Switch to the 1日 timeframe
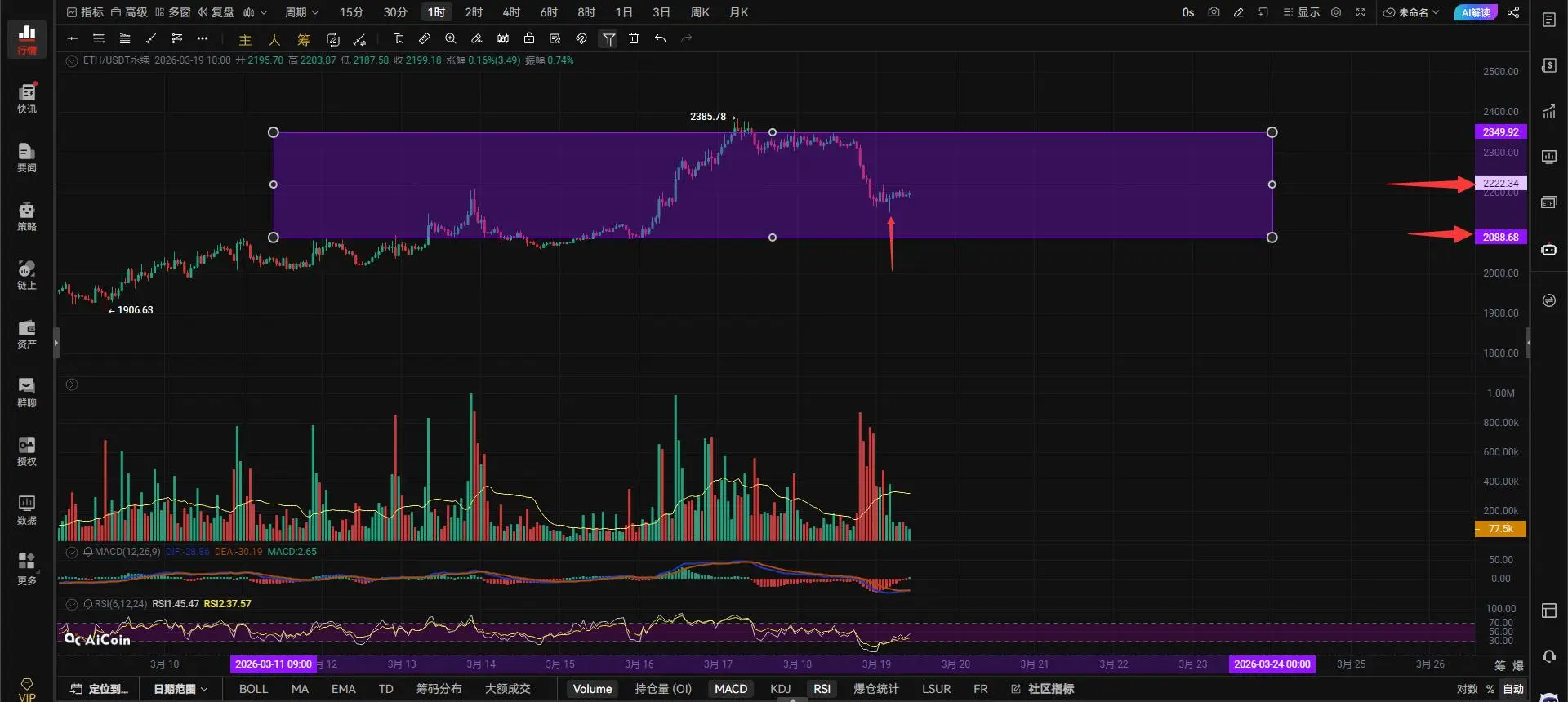Image resolution: width=1568 pixels, height=702 pixels. [624, 12]
